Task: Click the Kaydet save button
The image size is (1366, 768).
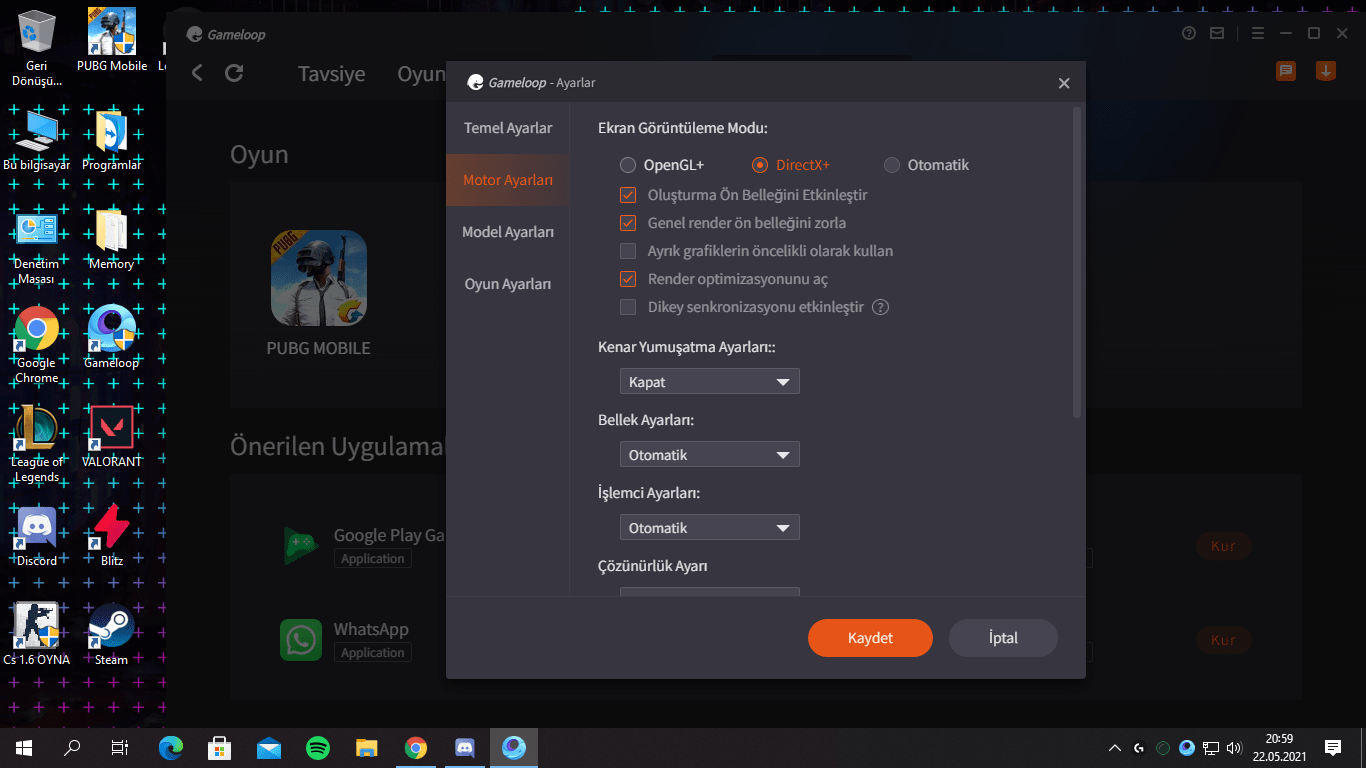Action: 870,638
